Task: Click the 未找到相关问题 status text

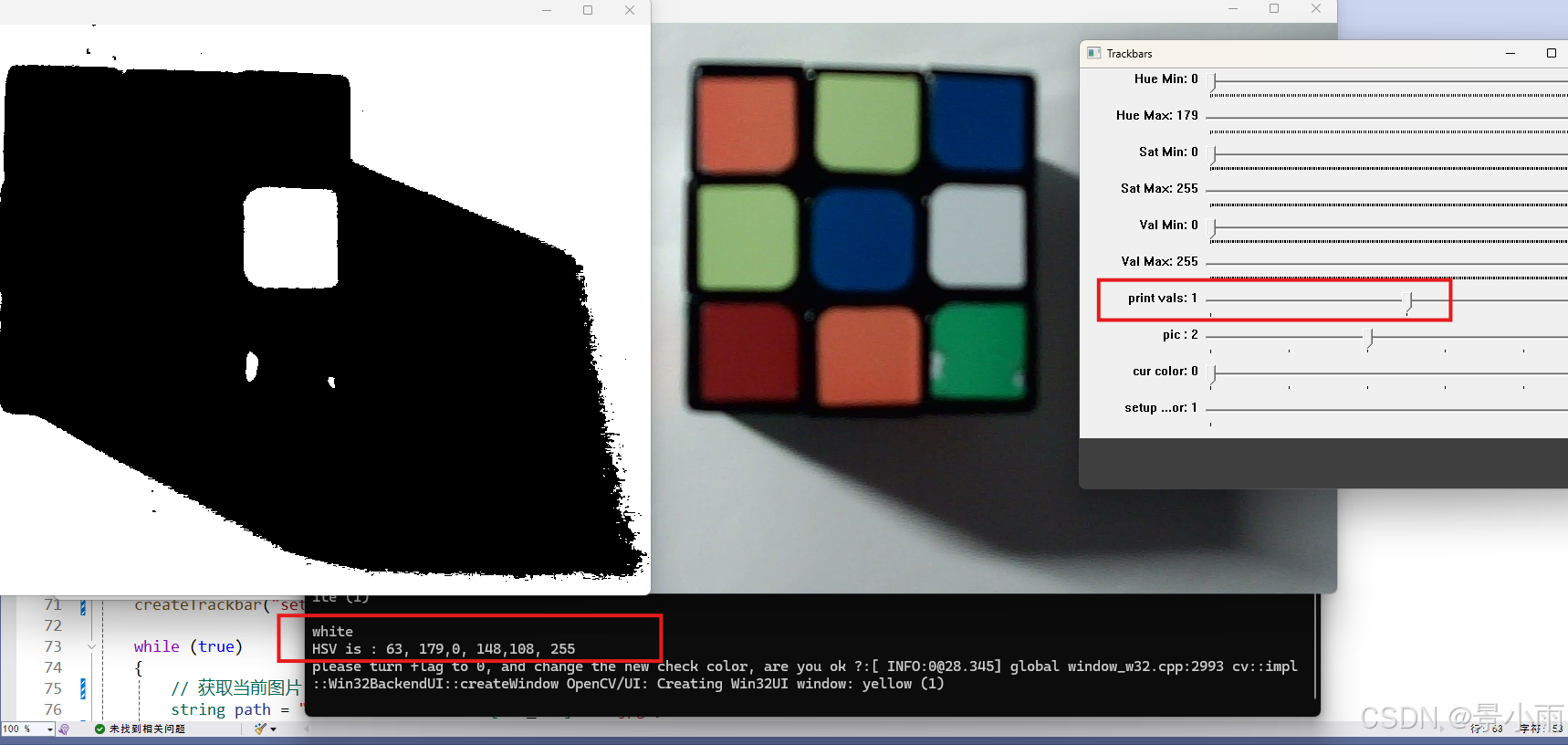Action: tap(147, 729)
